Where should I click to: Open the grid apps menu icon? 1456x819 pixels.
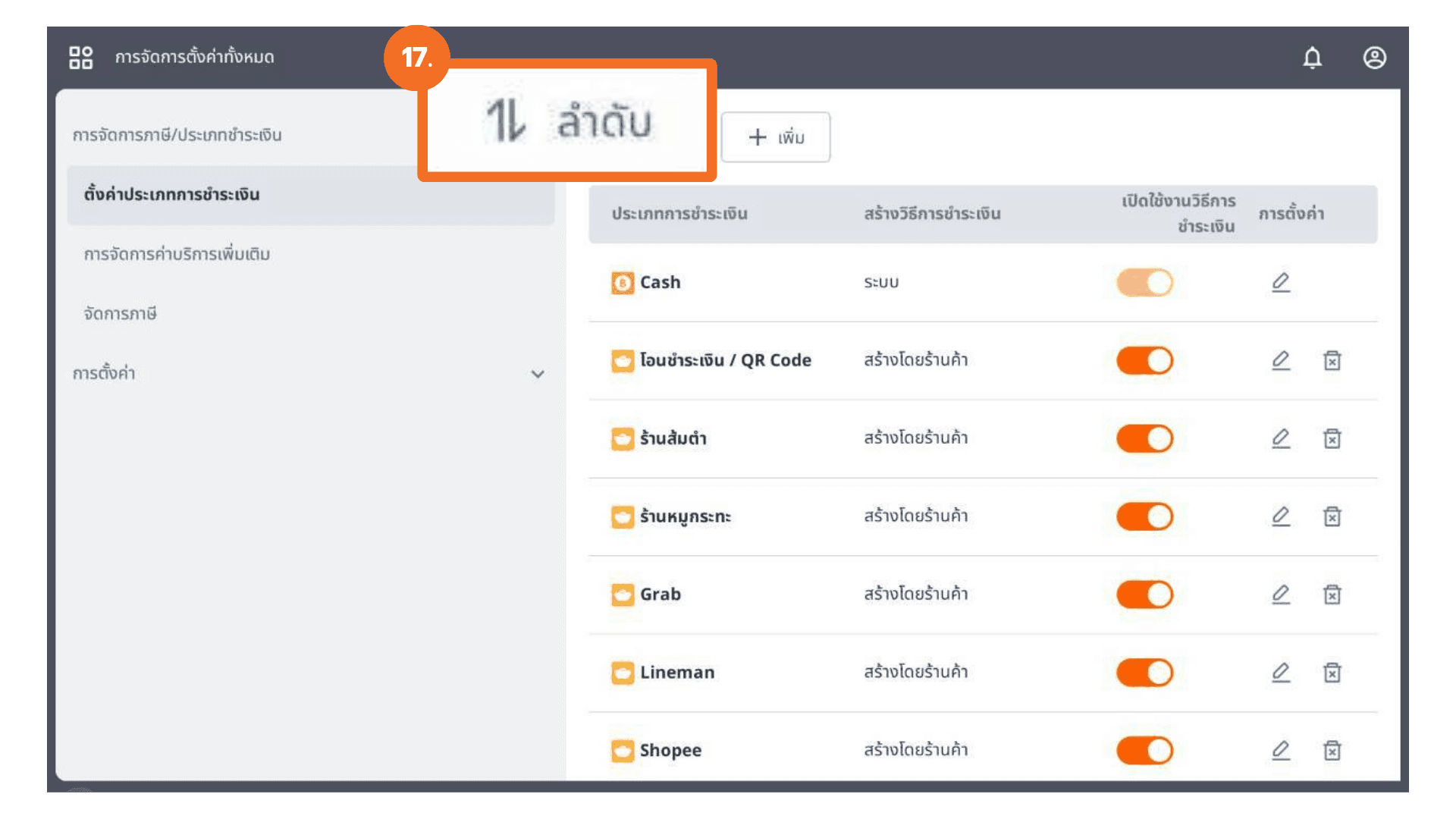click(80, 58)
